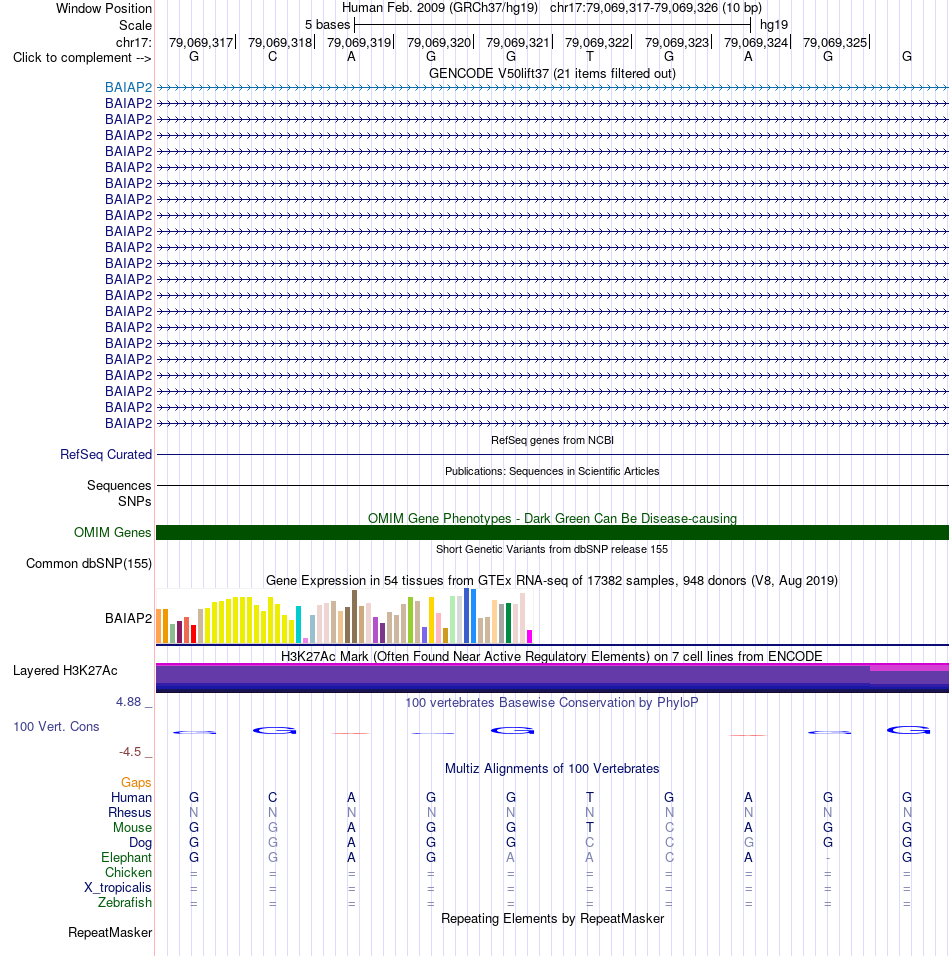Viewport: 950px width, 956px height.
Task: Click the '5 bases' scale bar label
Action: tap(327, 25)
